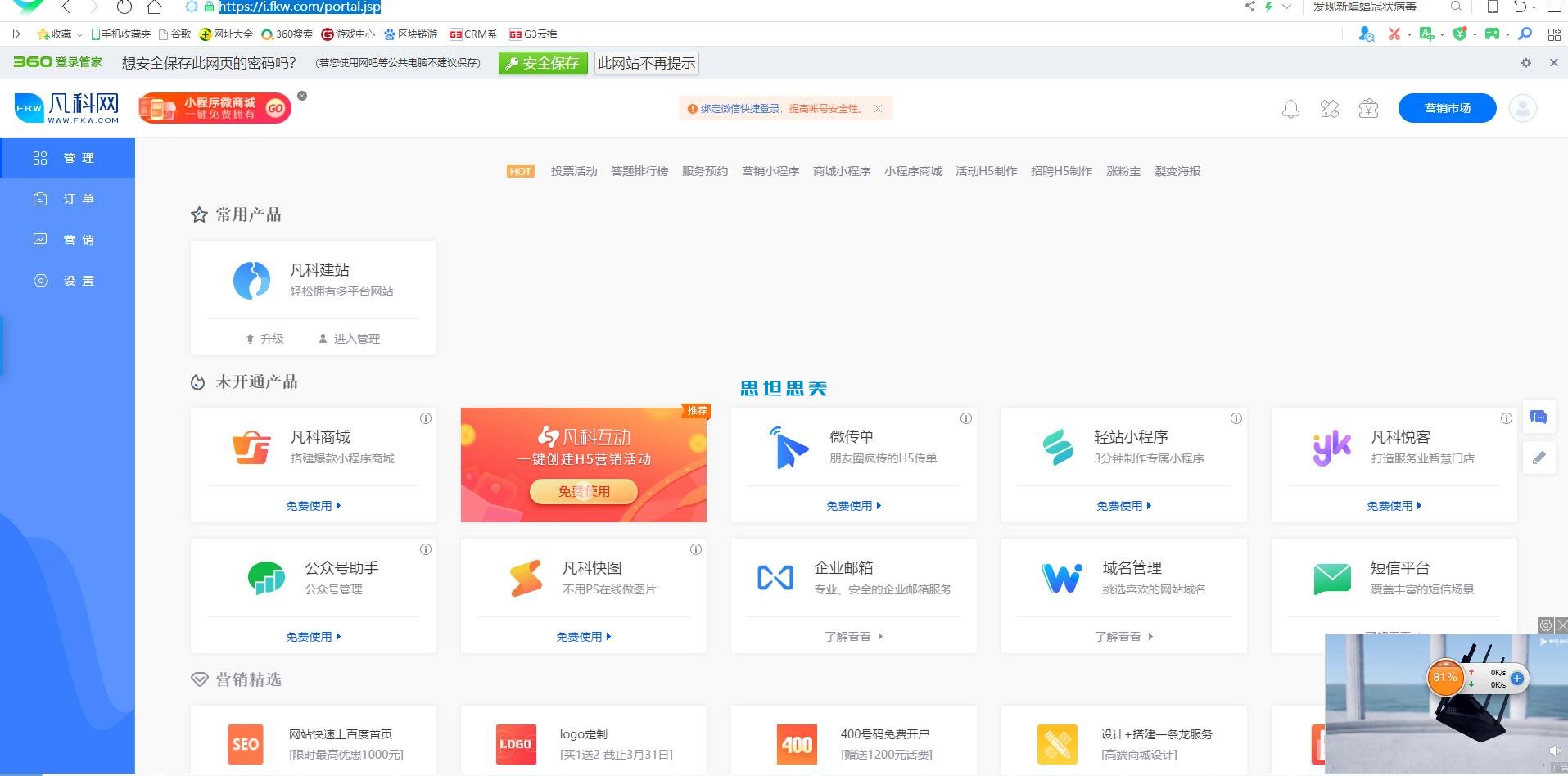This screenshot has height=776, width=1568.
Task: Dismiss the 绑定微信快捷登录 notice
Action: [879, 108]
